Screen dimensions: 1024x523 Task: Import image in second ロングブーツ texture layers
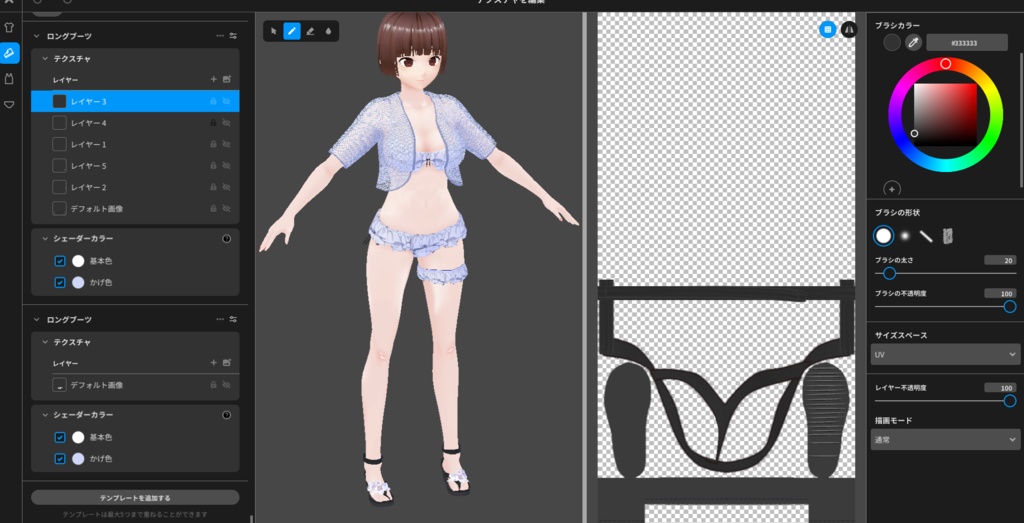(x=227, y=362)
